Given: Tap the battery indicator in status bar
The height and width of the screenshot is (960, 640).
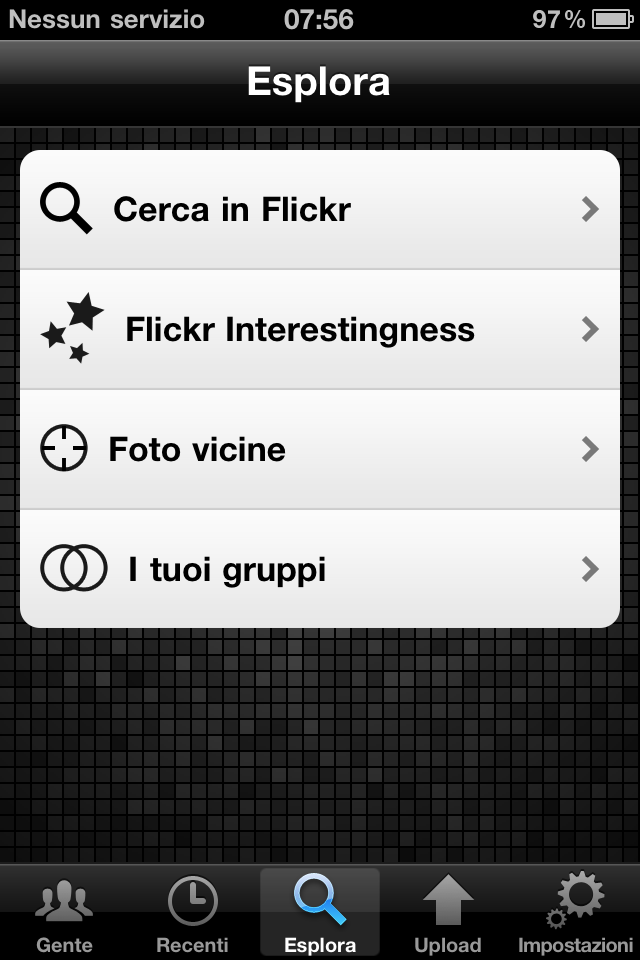Looking at the screenshot, I should click(612, 20).
